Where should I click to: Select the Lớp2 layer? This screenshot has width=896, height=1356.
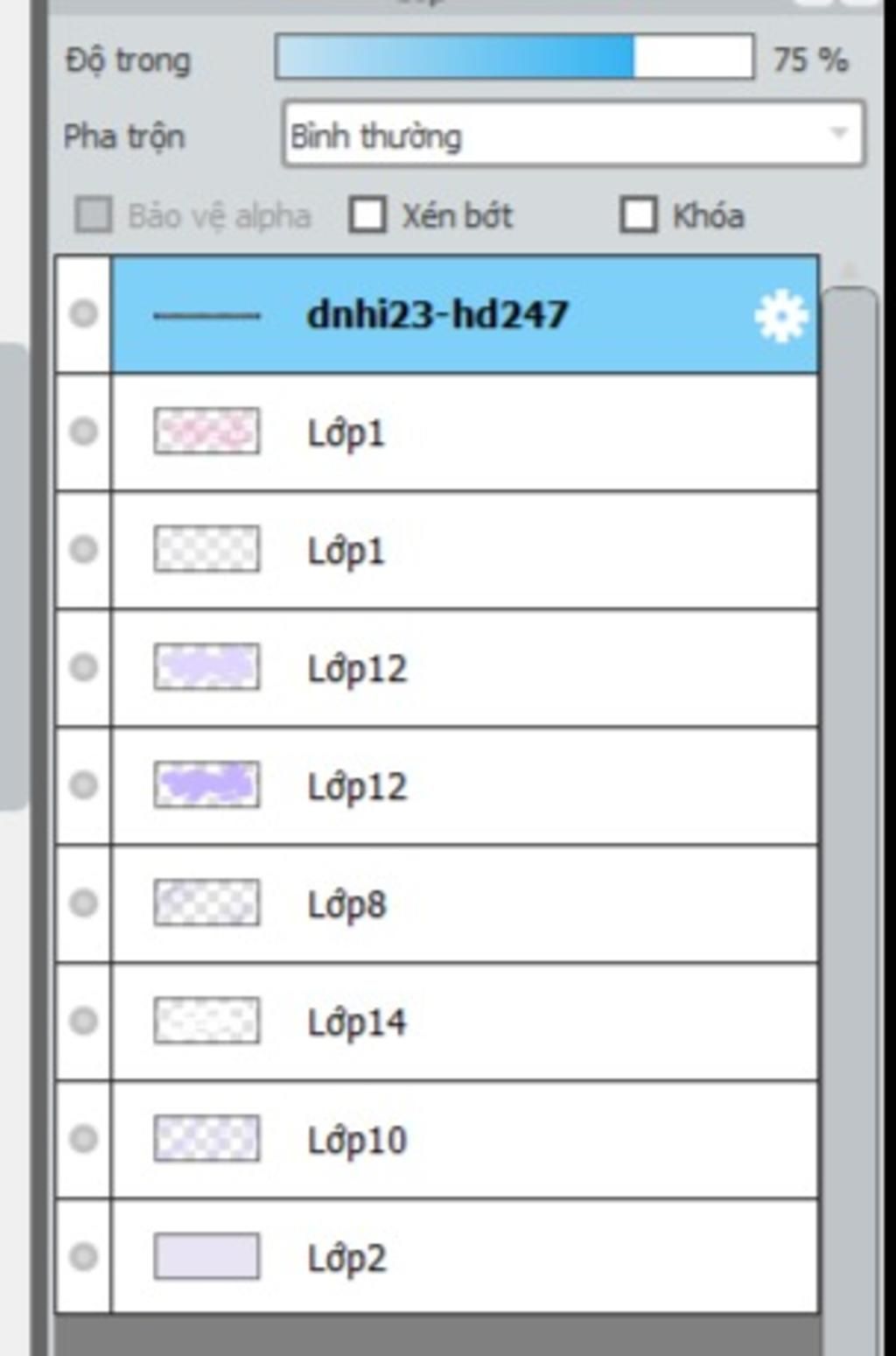click(x=465, y=1258)
